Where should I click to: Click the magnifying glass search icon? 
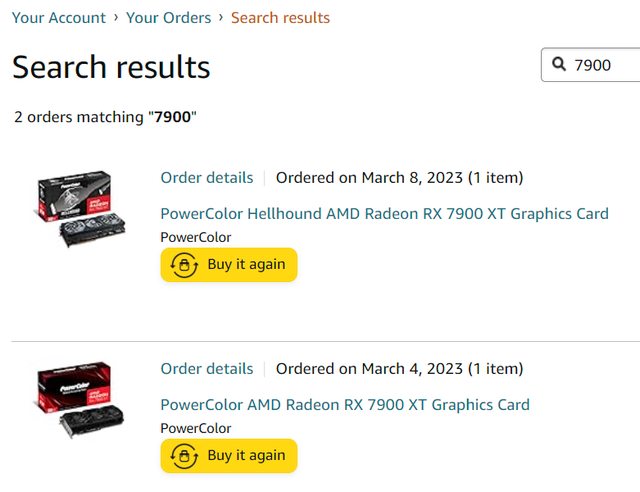(x=558, y=65)
